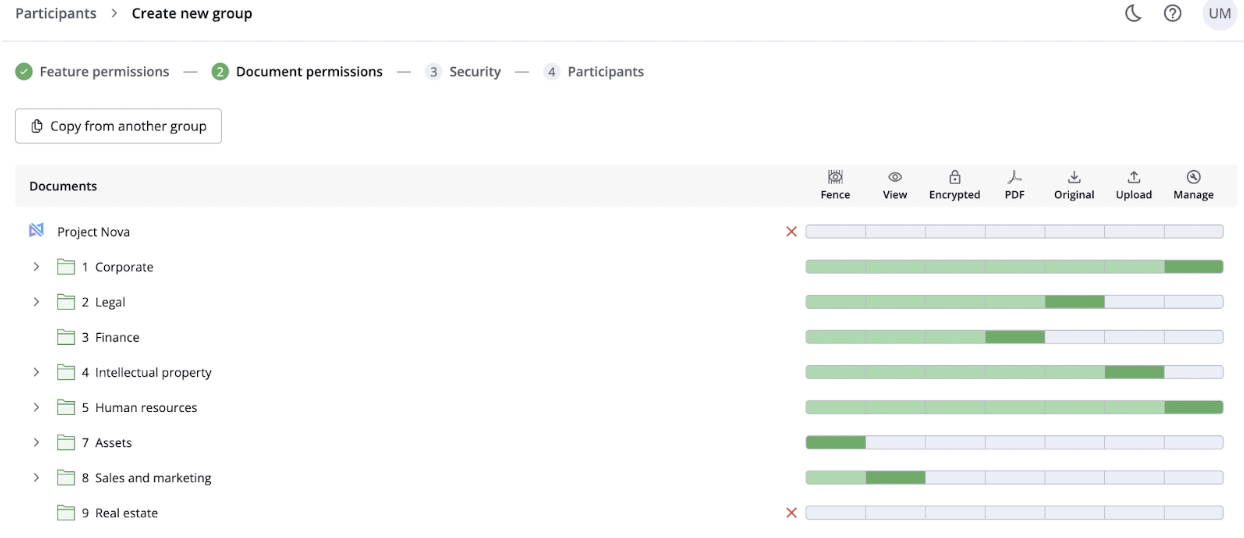Expand the 1 Corporate folder
Screen dimensions: 1244x538
click(x=36, y=267)
